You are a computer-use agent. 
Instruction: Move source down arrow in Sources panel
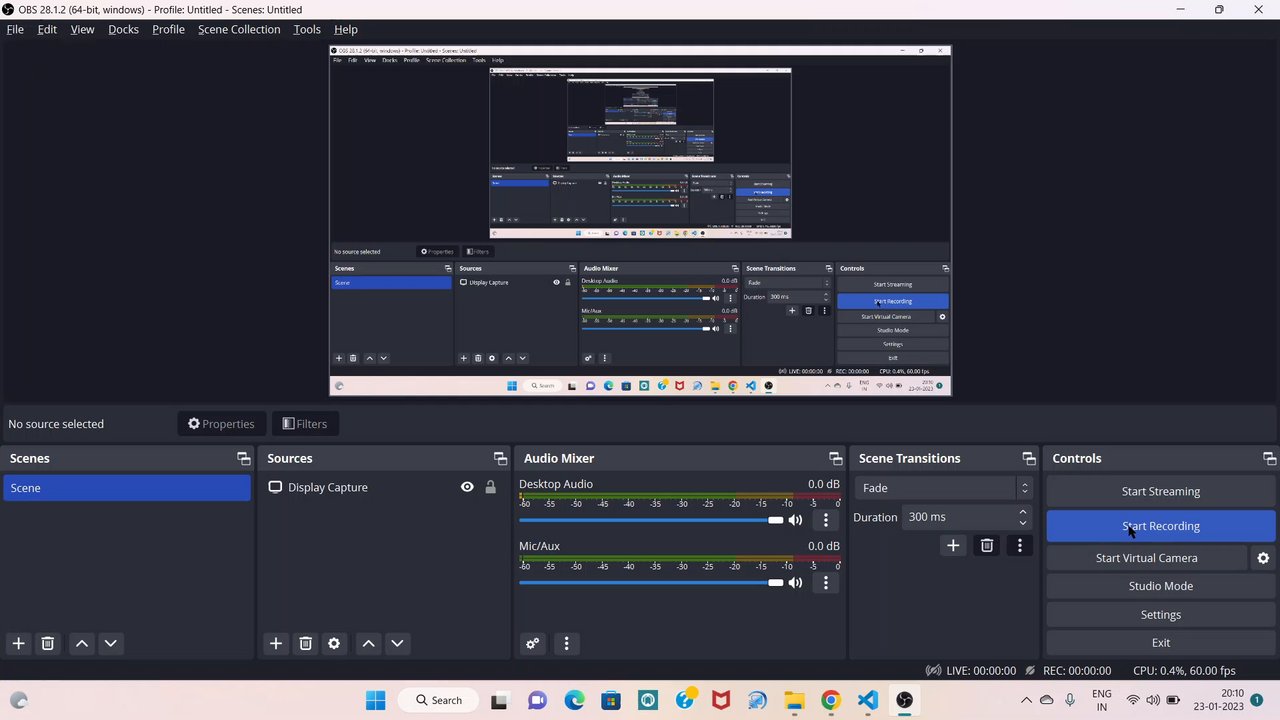point(397,643)
